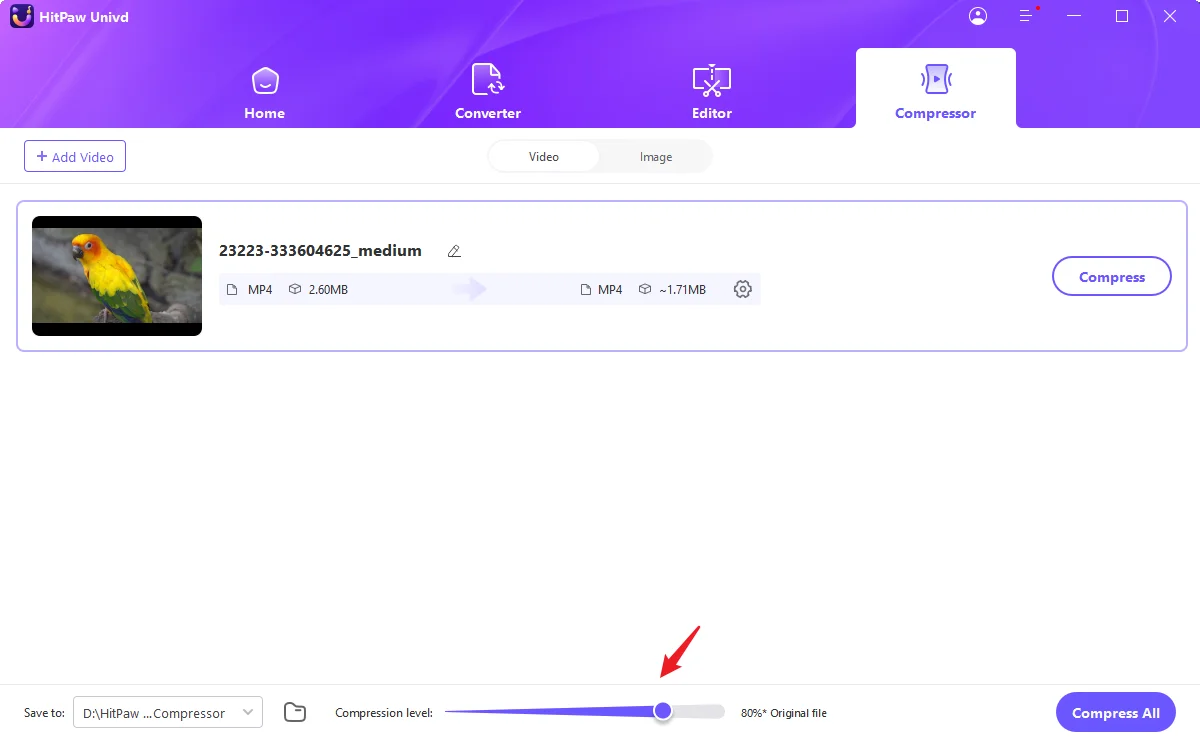Open compression settings gear icon
This screenshot has width=1200, height=740.
tap(742, 289)
